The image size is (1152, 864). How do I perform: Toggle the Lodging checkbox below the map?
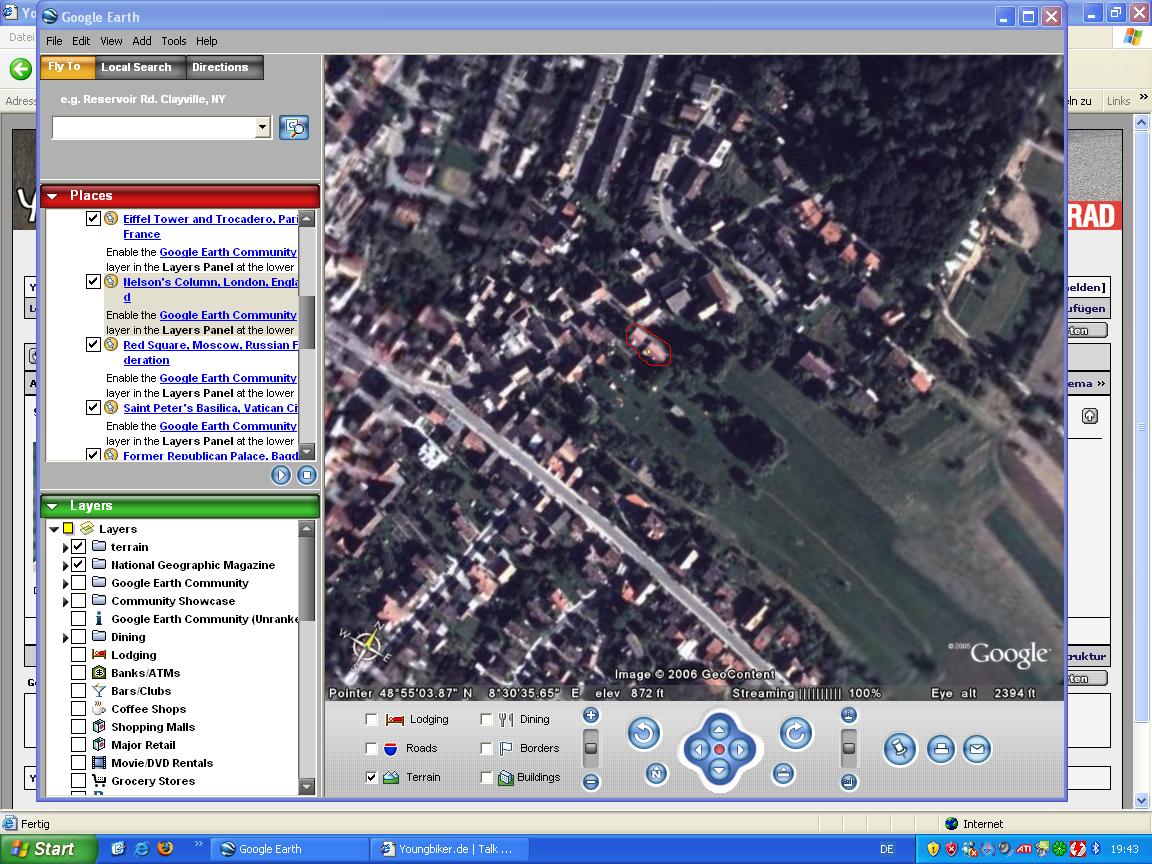371,719
